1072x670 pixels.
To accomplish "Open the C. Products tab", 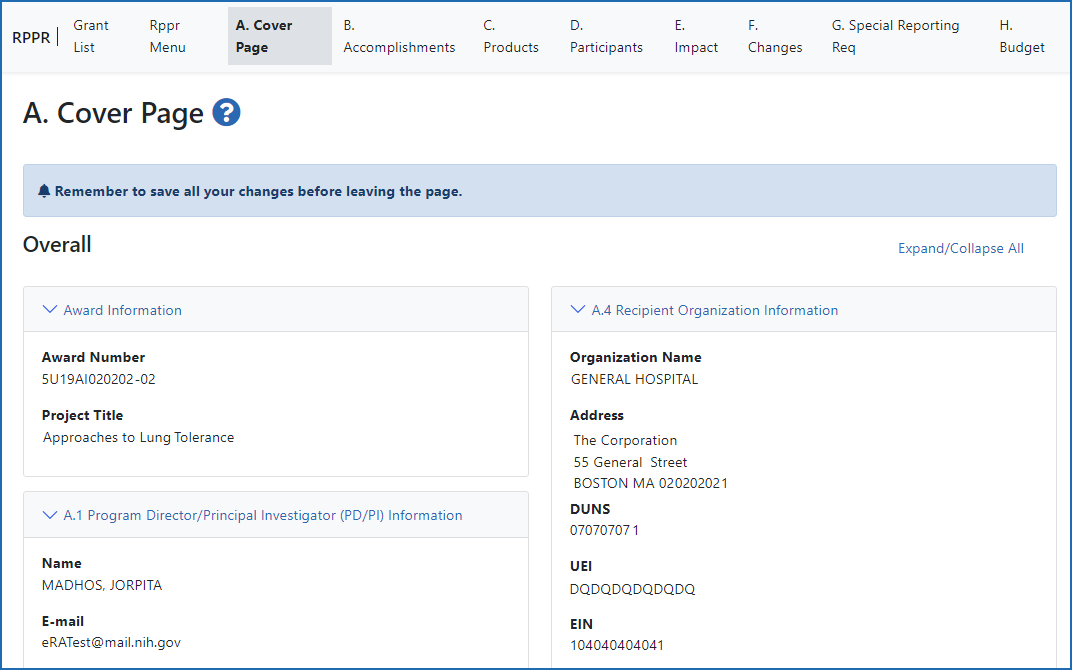I will tap(510, 36).
